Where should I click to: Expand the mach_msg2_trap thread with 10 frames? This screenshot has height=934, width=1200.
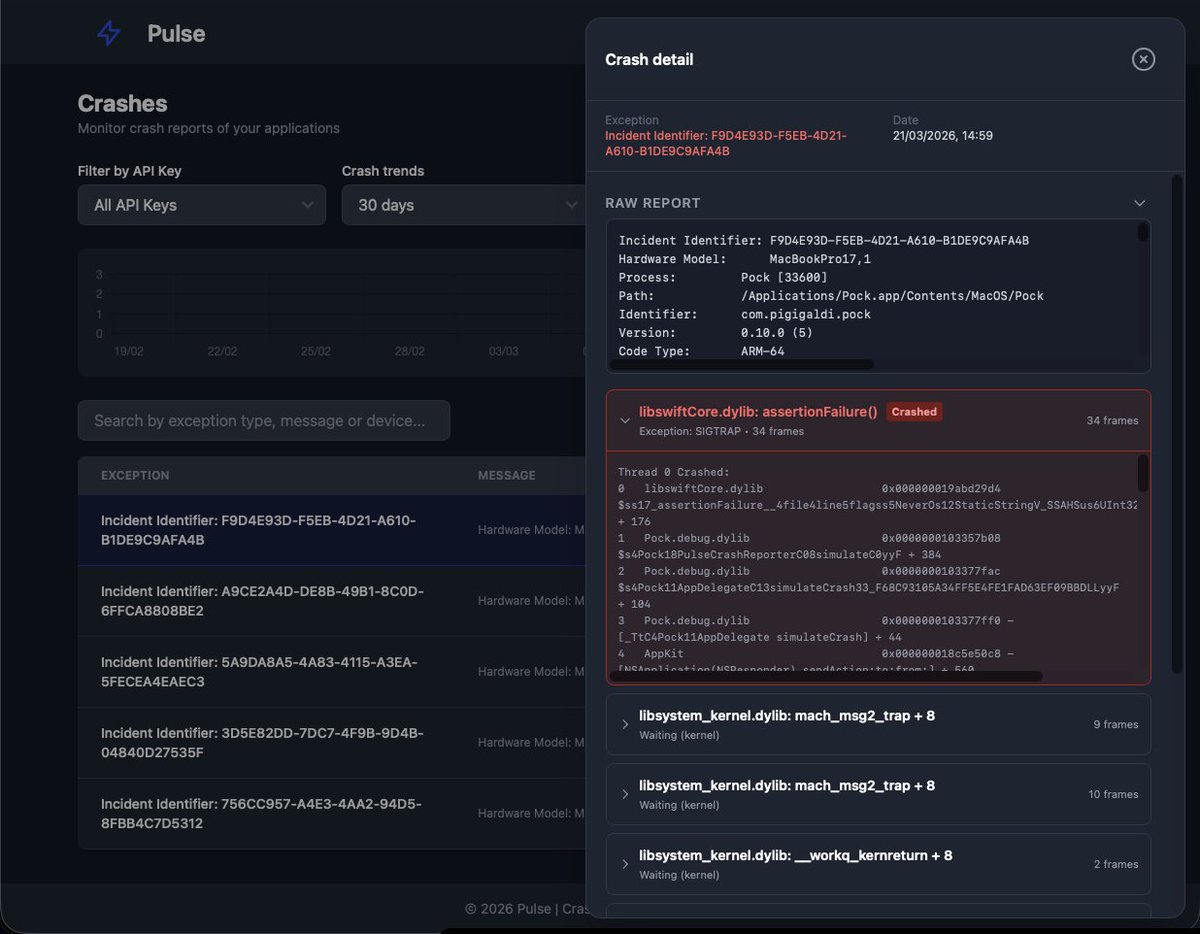tap(878, 794)
